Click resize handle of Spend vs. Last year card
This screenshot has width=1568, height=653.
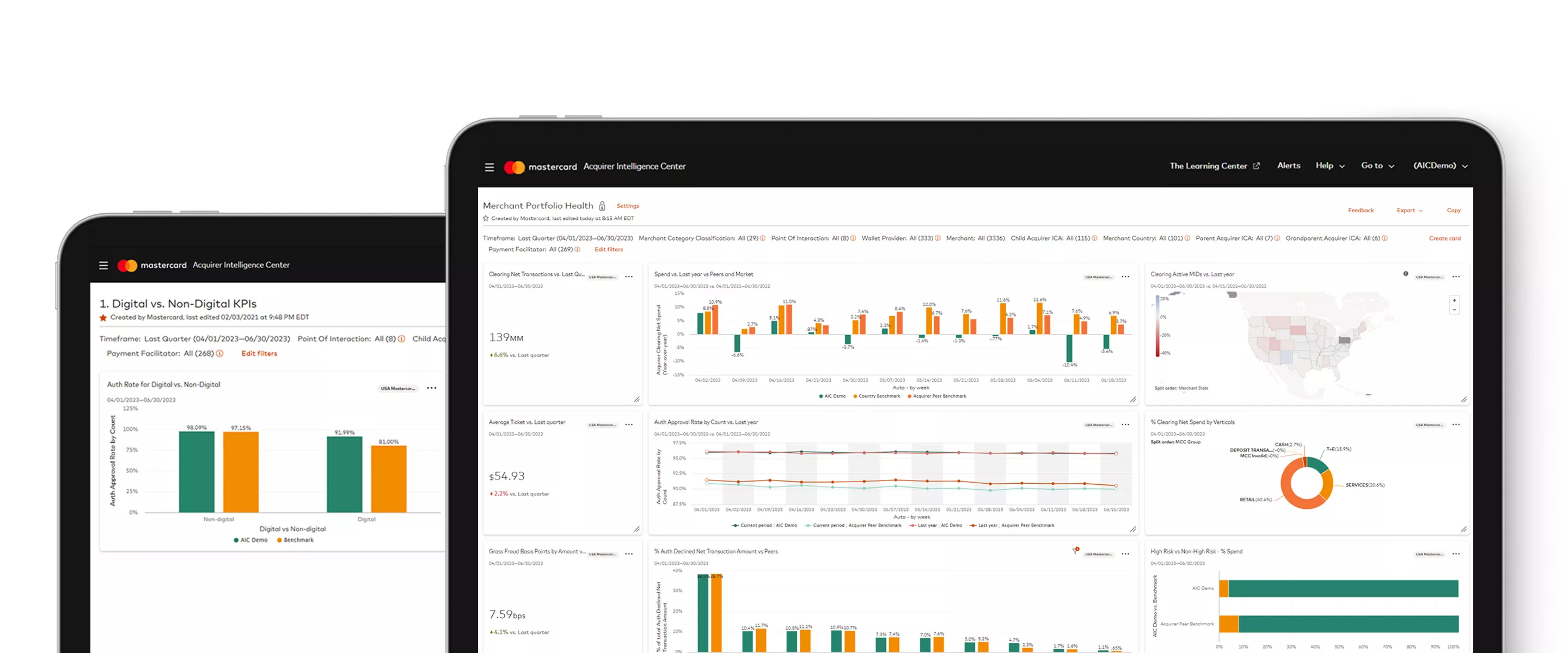pos(1133,400)
